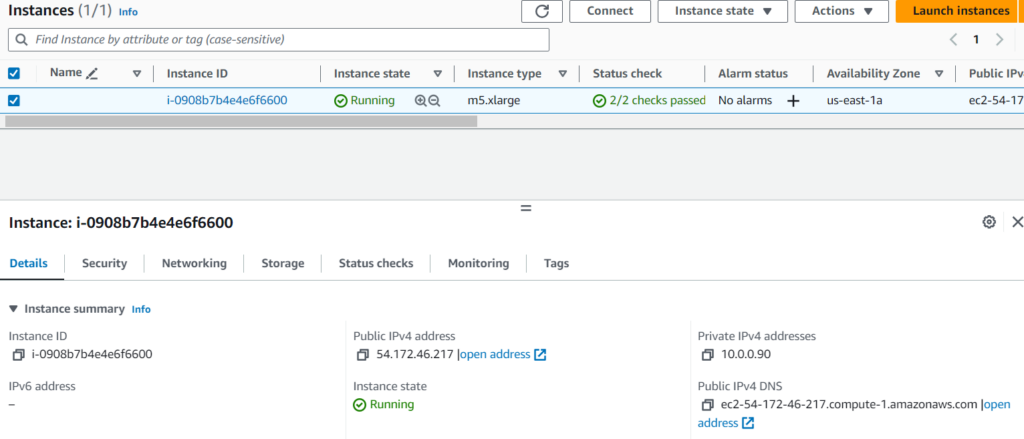Select page number 1 in pagination
Viewport: 1024px width, 439px height.
click(x=976, y=40)
